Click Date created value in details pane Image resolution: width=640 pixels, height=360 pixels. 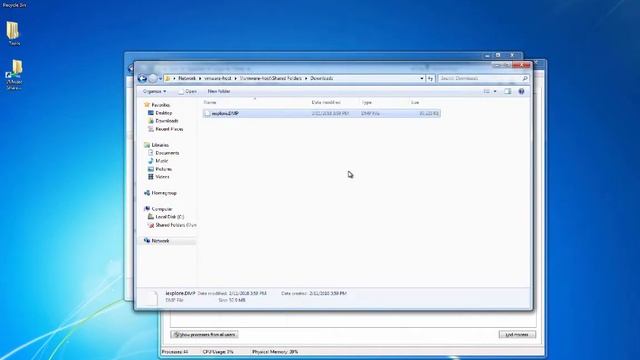click(x=328, y=293)
